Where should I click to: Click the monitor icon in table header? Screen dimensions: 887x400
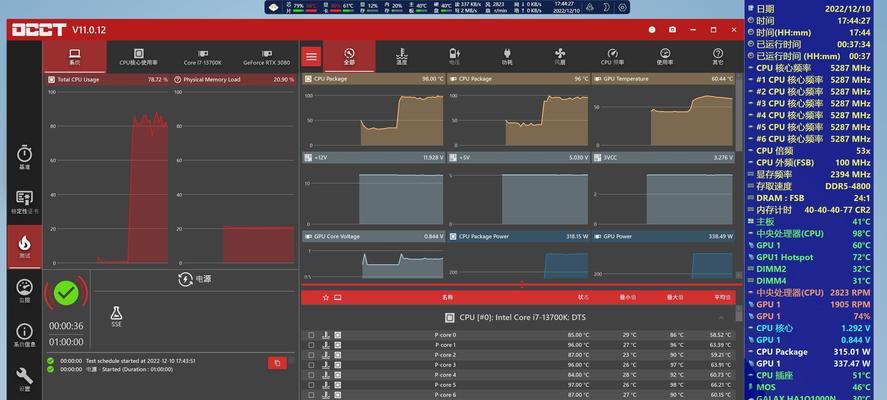(x=338, y=297)
